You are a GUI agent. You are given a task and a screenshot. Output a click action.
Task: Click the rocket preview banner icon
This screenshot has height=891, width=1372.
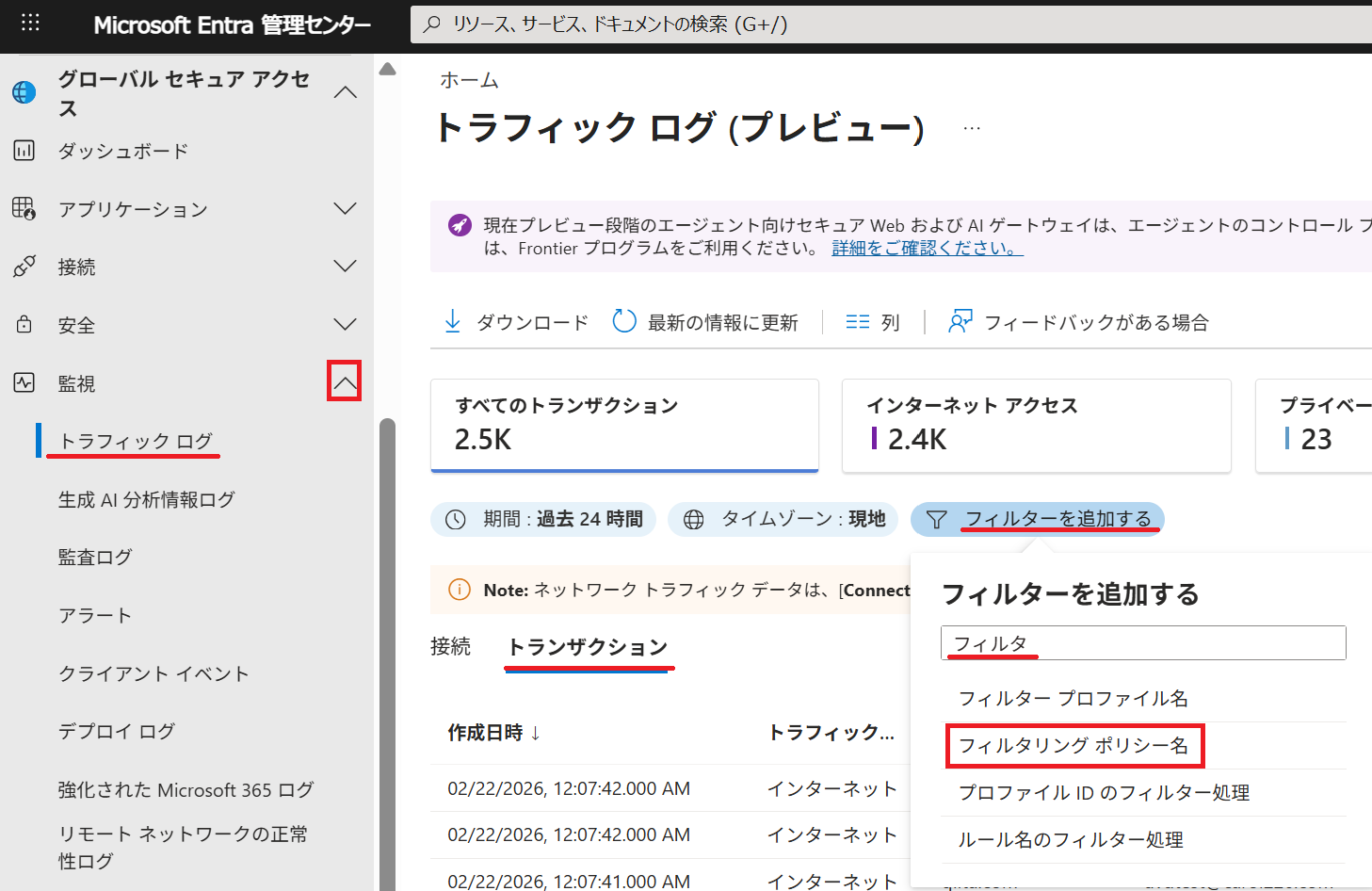(x=460, y=225)
